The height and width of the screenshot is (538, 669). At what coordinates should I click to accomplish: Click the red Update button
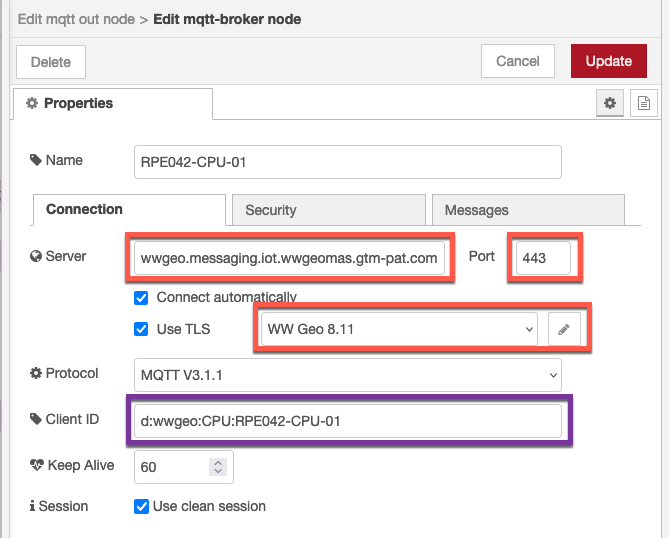609,61
